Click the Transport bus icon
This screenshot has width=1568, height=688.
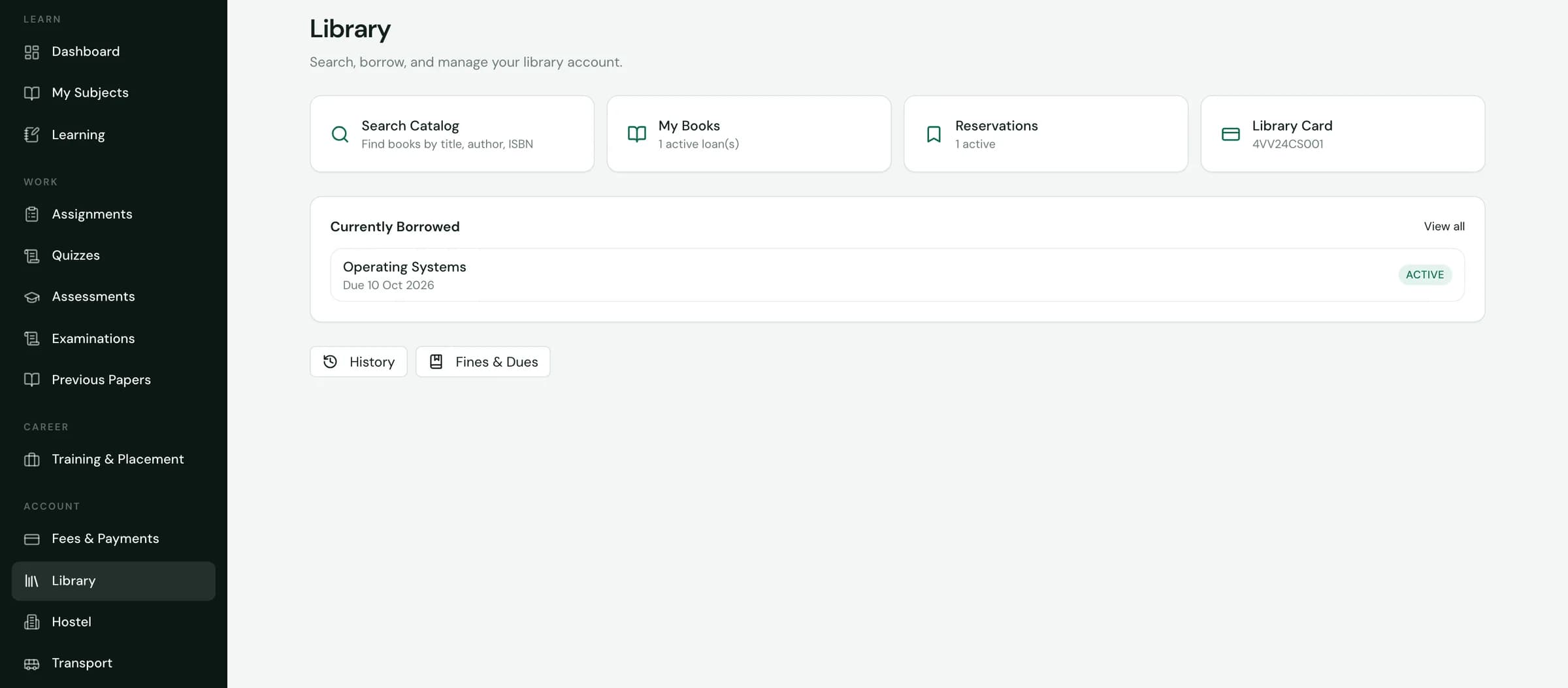tap(31, 663)
